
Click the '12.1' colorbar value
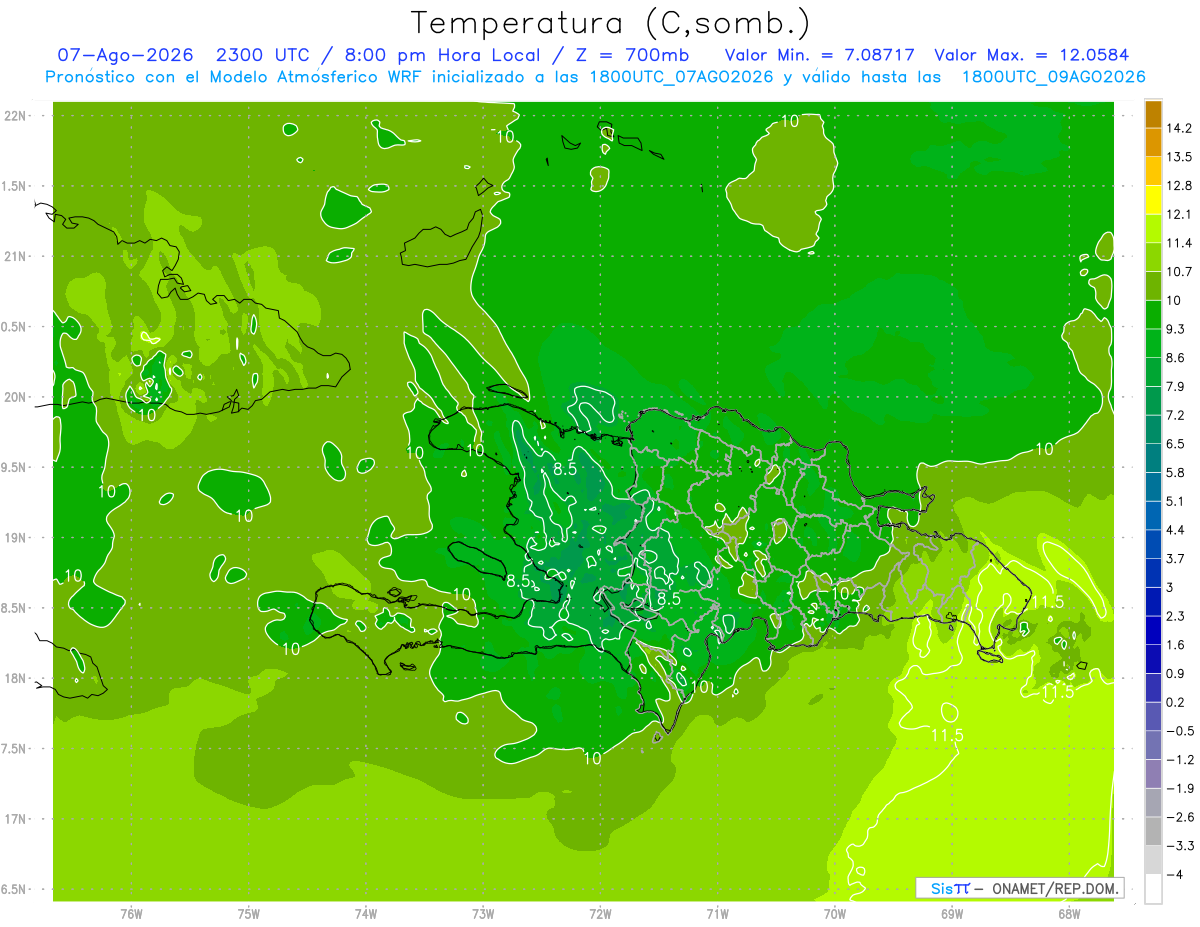pos(1179,214)
